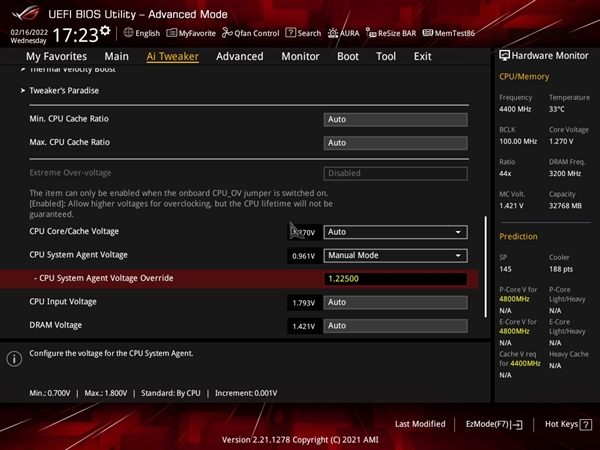600x450 pixels.
Task: Click the Hot Keys question mark icon
Action: pyautogui.click(x=585, y=425)
